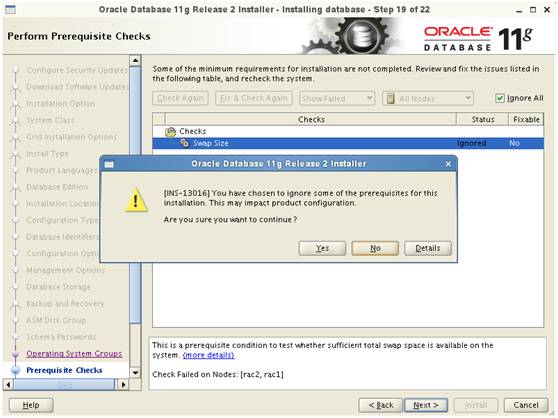Click the vertical scrollbar thumb of steps
The height and width of the screenshot is (418, 558).
pos(135,195)
